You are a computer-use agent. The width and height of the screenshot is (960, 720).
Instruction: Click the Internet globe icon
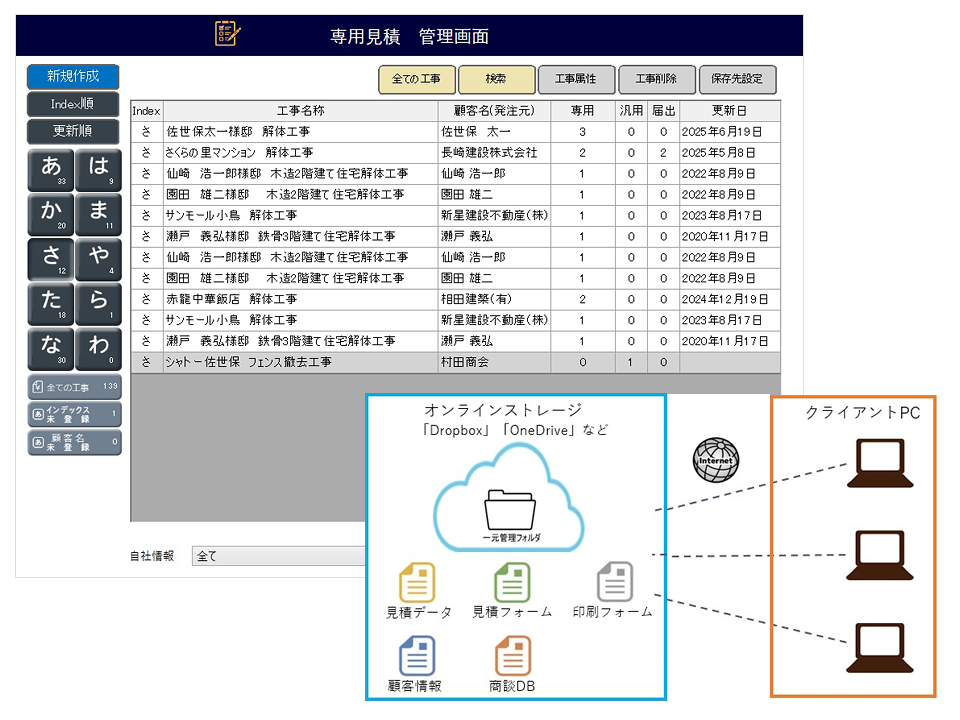[x=716, y=460]
